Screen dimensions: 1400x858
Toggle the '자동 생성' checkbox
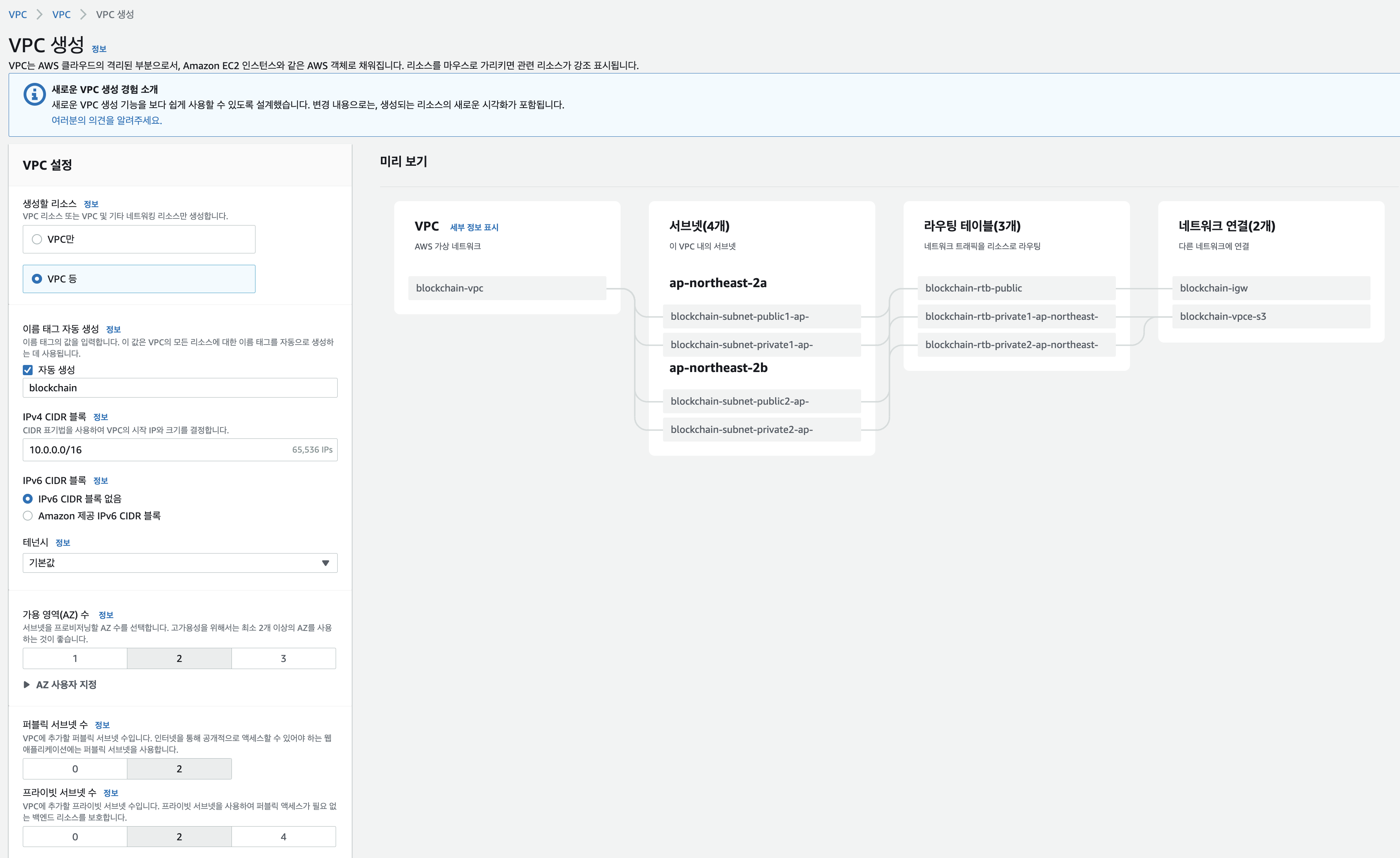[x=28, y=370]
